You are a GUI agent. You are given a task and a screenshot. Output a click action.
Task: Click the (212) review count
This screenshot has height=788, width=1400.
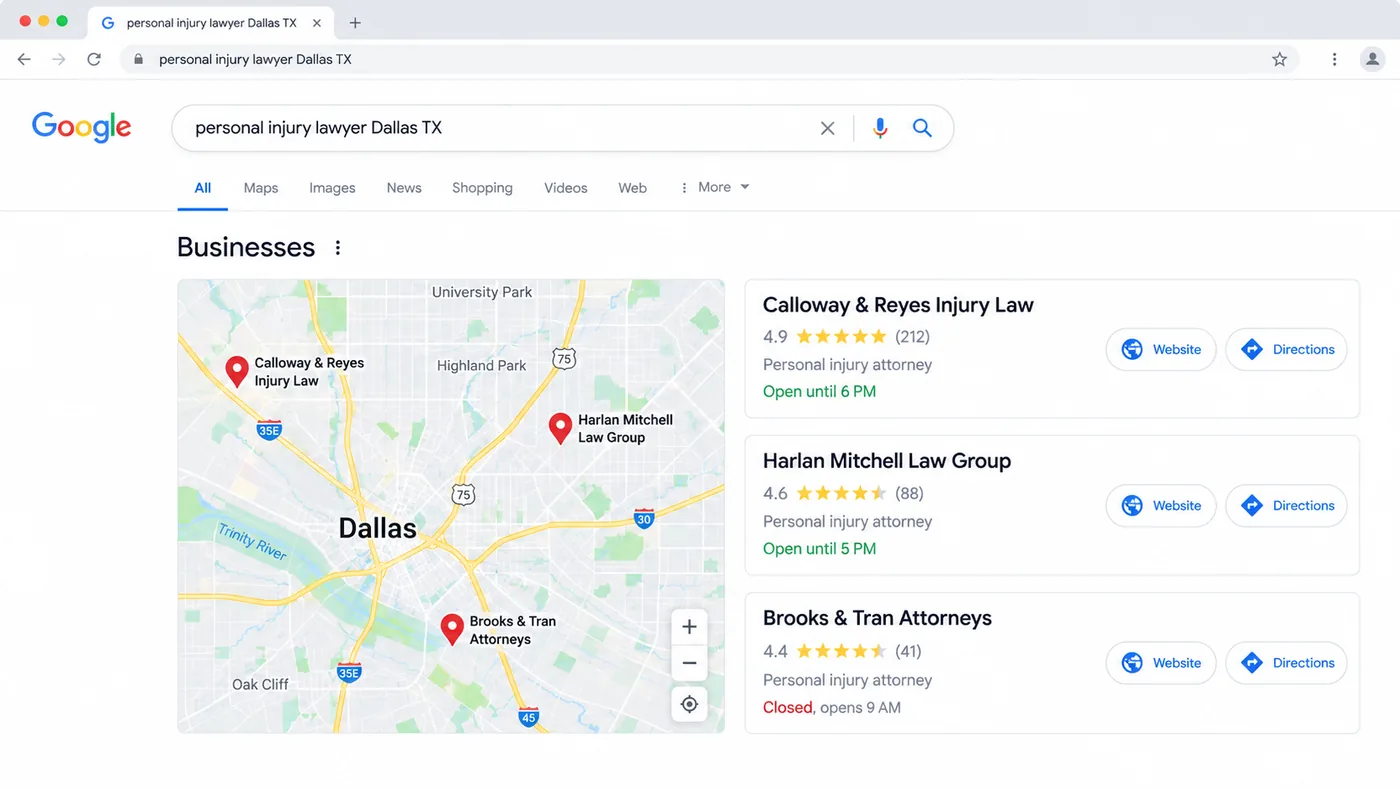coord(912,336)
